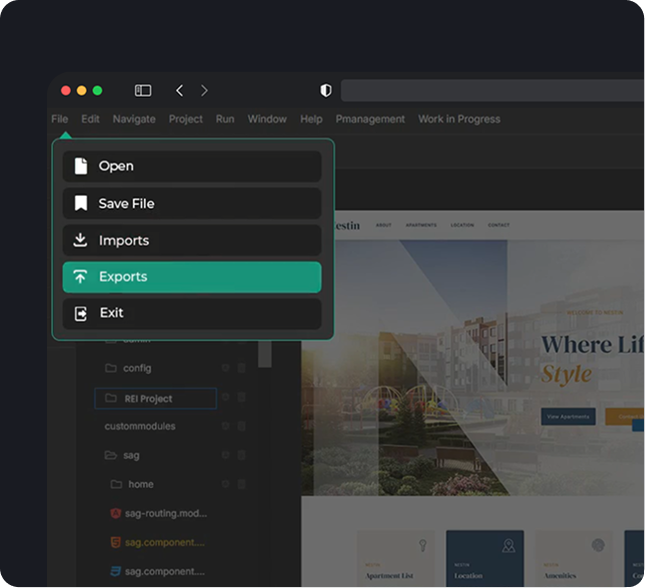Click the folder icon next to config

tap(111, 367)
